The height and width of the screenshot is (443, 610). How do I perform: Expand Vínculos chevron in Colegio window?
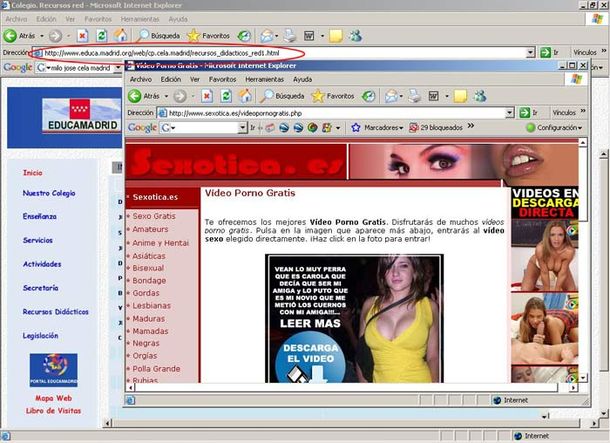[604, 51]
